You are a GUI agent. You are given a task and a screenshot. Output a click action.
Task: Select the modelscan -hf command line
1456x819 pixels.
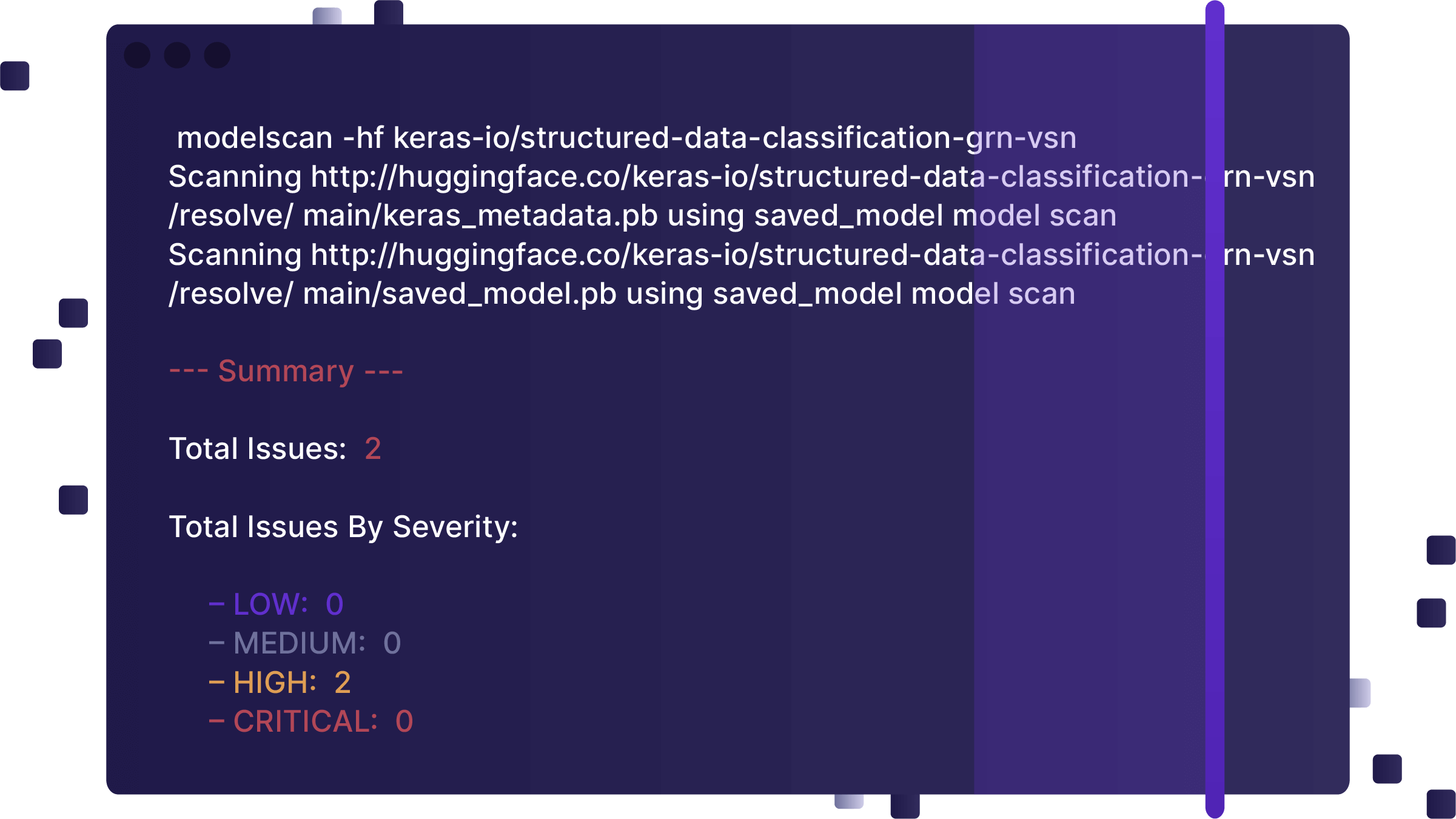pos(626,138)
